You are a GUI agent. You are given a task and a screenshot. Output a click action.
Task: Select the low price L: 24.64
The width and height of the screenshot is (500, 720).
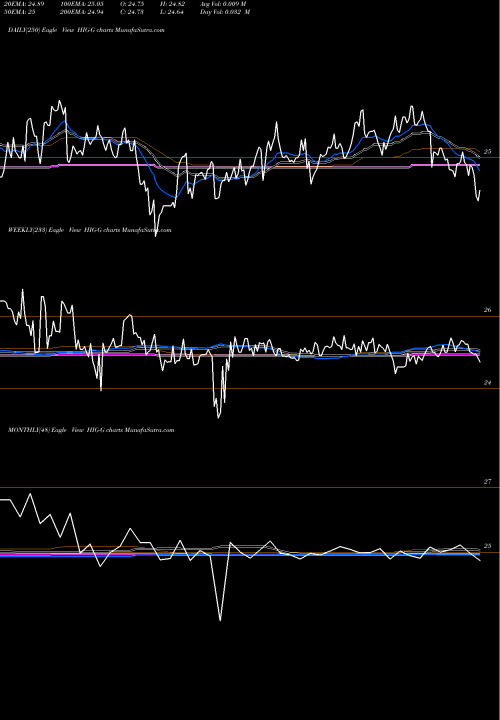(x=172, y=12)
